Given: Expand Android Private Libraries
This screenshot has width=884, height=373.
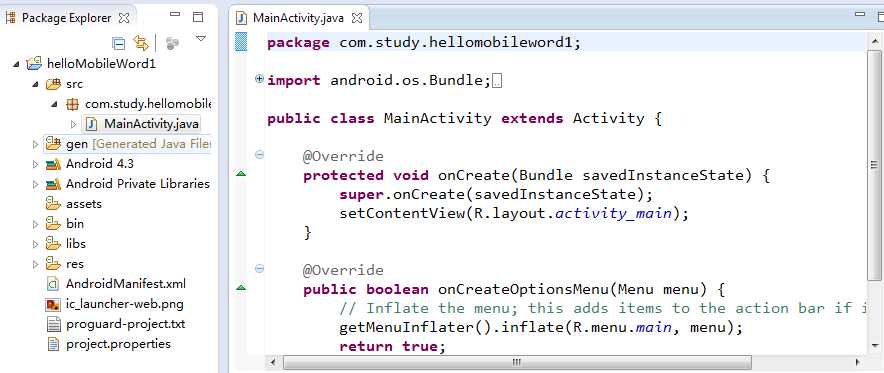Looking at the screenshot, I should tap(36, 184).
